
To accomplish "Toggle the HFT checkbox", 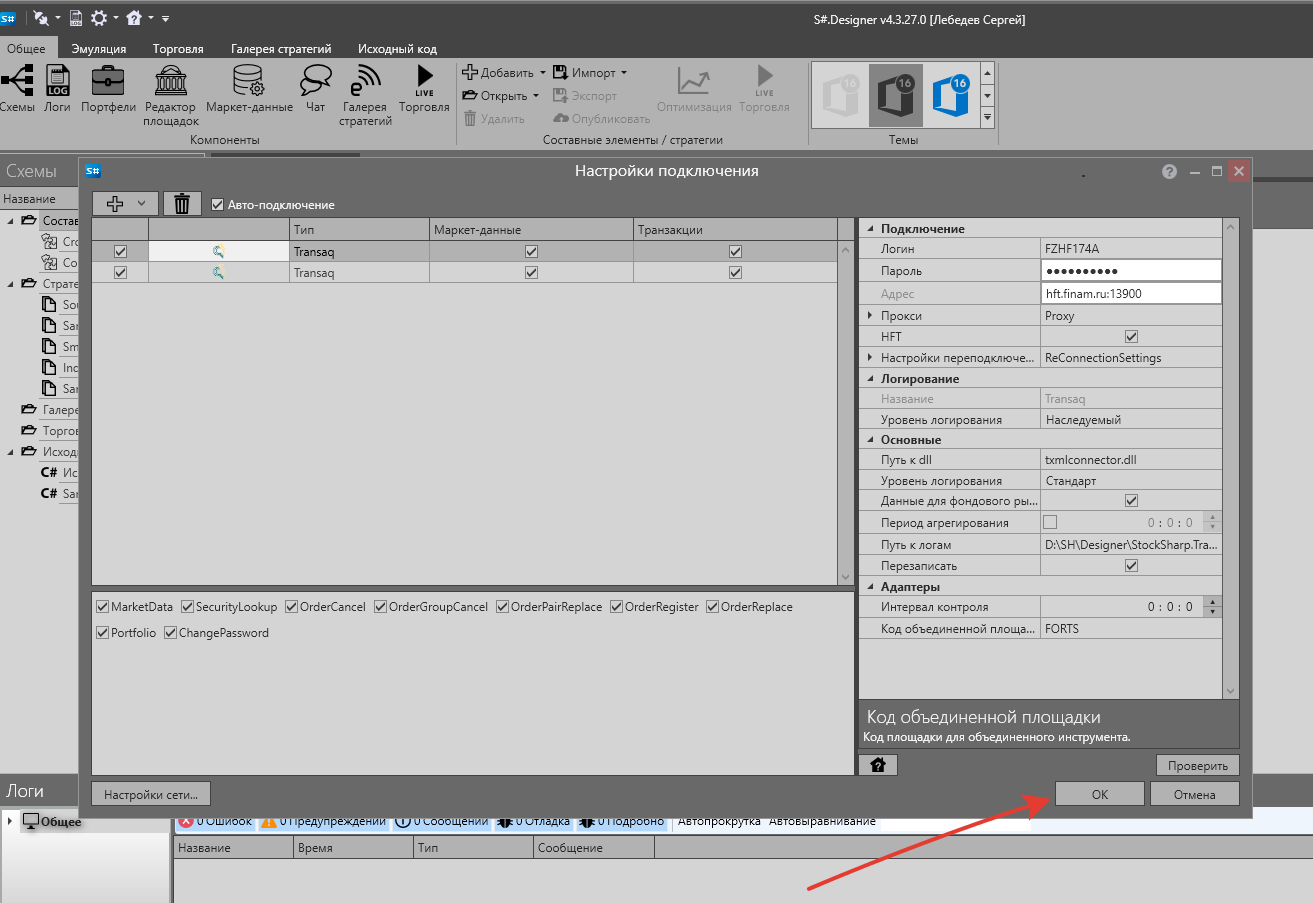I will tap(1132, 337).
